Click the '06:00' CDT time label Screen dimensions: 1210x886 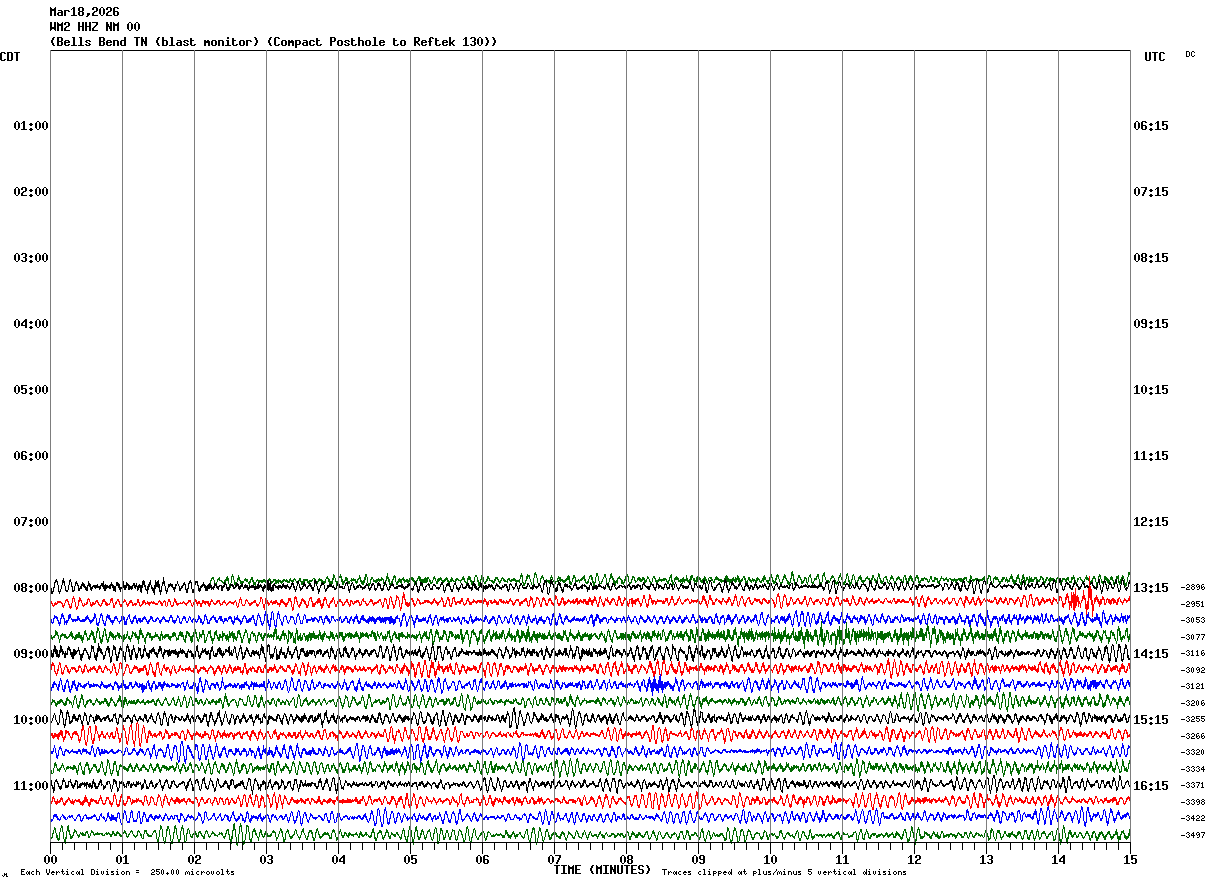[31, 456]
